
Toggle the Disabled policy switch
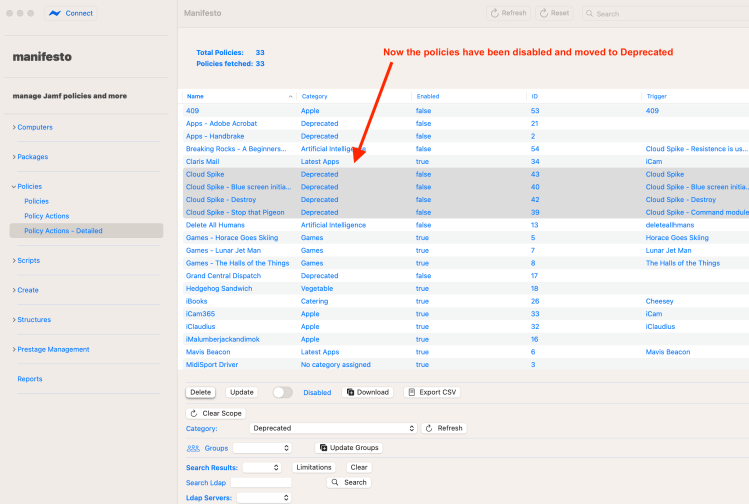[283, 392]
